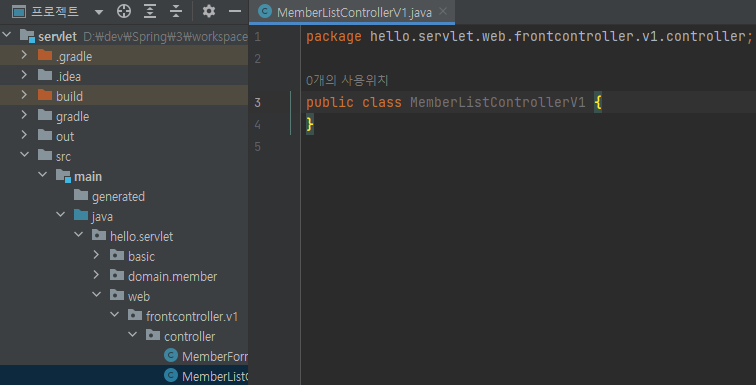Click the project window icon beside 프로젝트
This screenshot has width=756, height=385.
pyautogui.click(x=18, y=12)
